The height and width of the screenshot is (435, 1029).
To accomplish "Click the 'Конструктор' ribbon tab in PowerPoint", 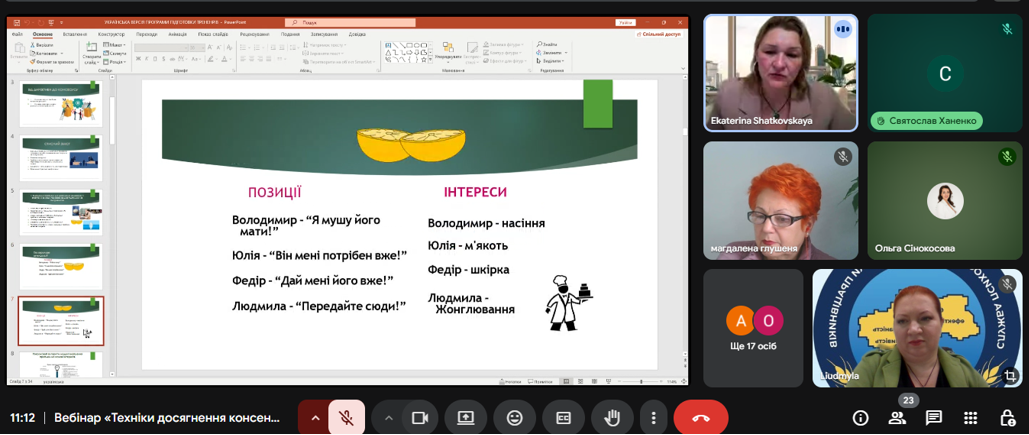I will [x=112, y=34].
